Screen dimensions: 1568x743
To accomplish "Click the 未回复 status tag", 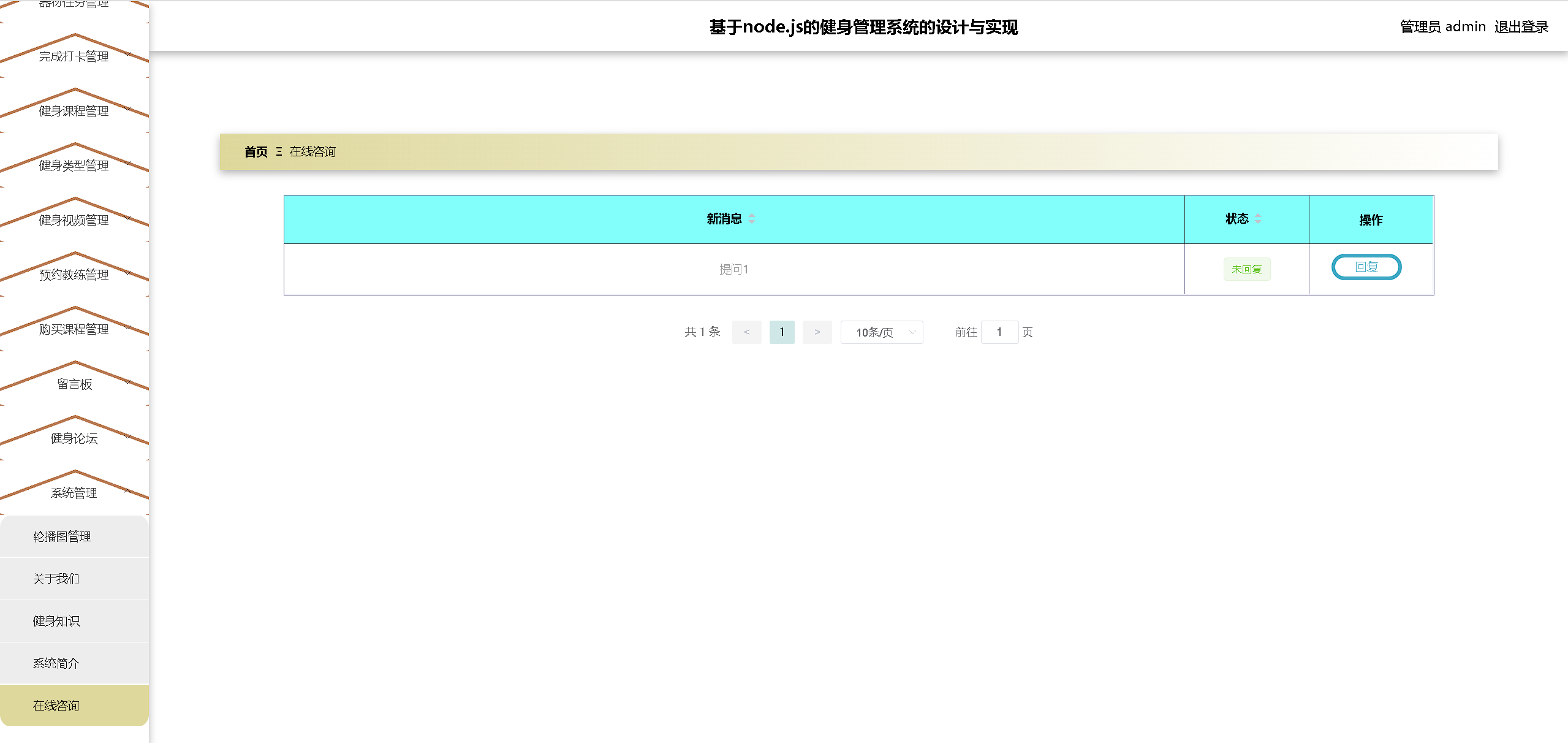I will pos(1246,270).
